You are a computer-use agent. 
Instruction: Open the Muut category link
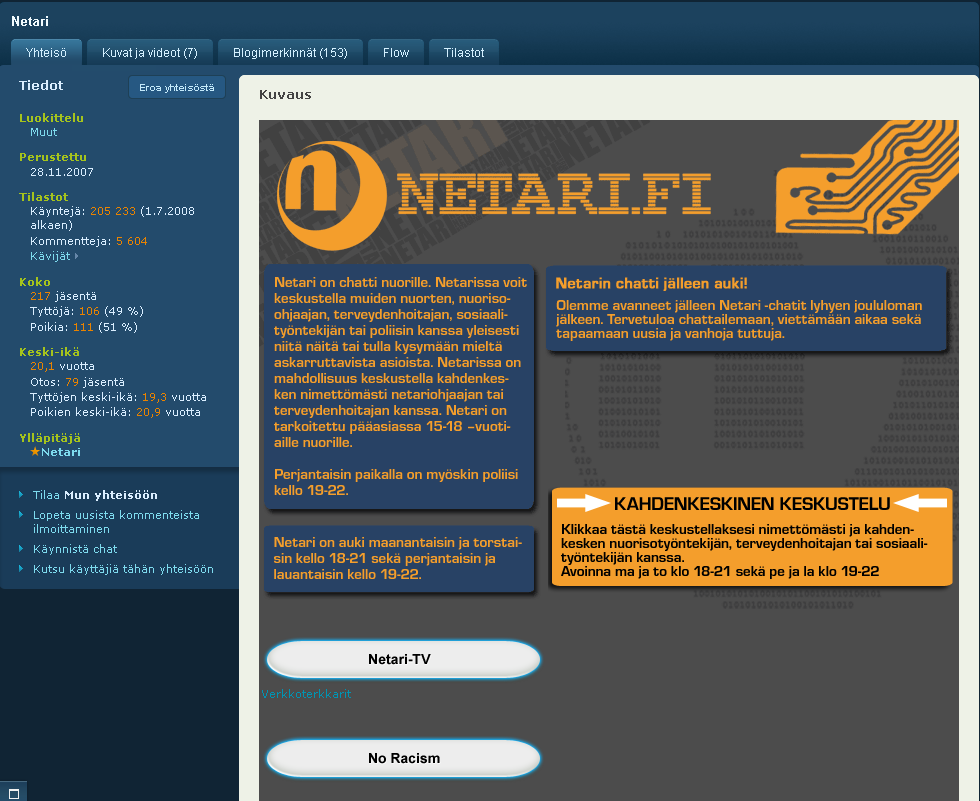click(44, 132)
